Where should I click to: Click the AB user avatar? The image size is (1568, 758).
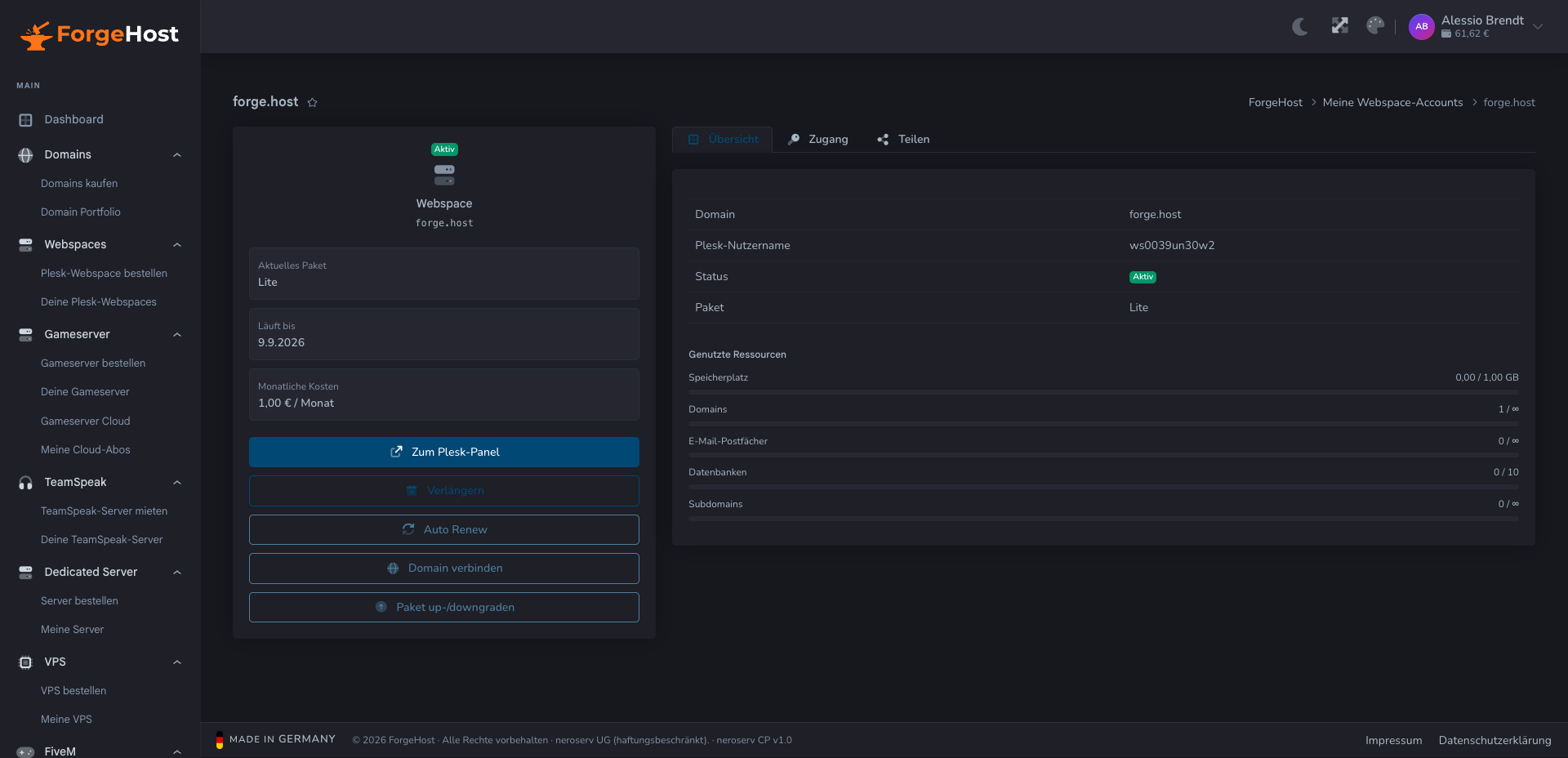(x=1421, y=27)
